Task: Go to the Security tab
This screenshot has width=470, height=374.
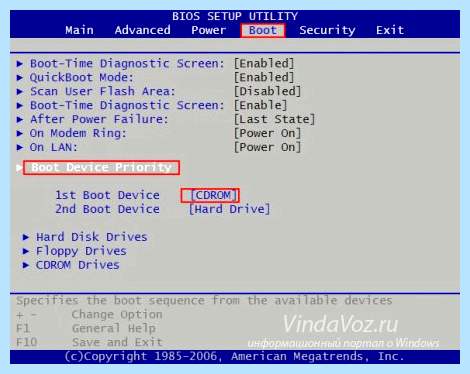Action: click(x=327, y=30)
